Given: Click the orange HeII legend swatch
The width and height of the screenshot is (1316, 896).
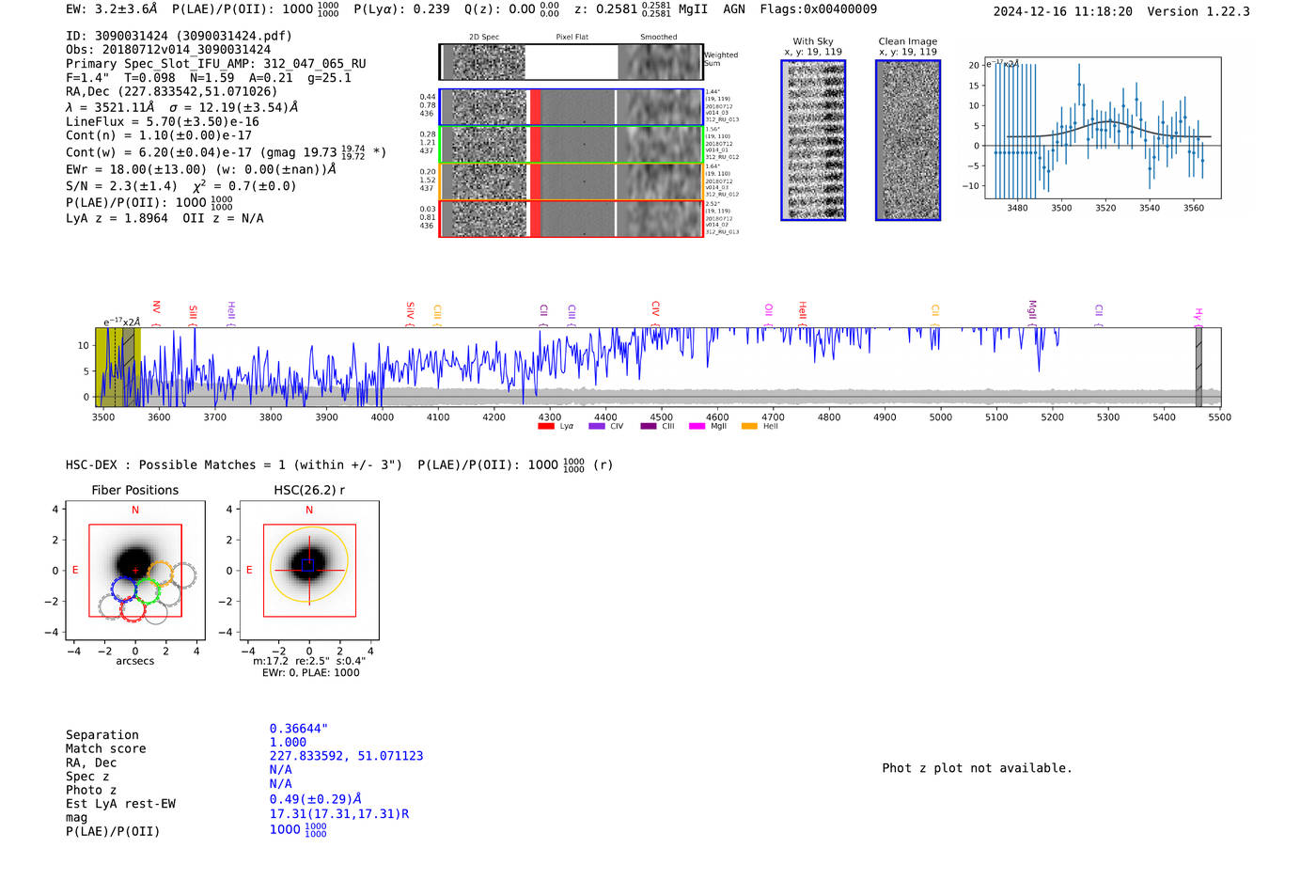Looking at the screenshot, I should pyautogui.click(x=749, y=427).
